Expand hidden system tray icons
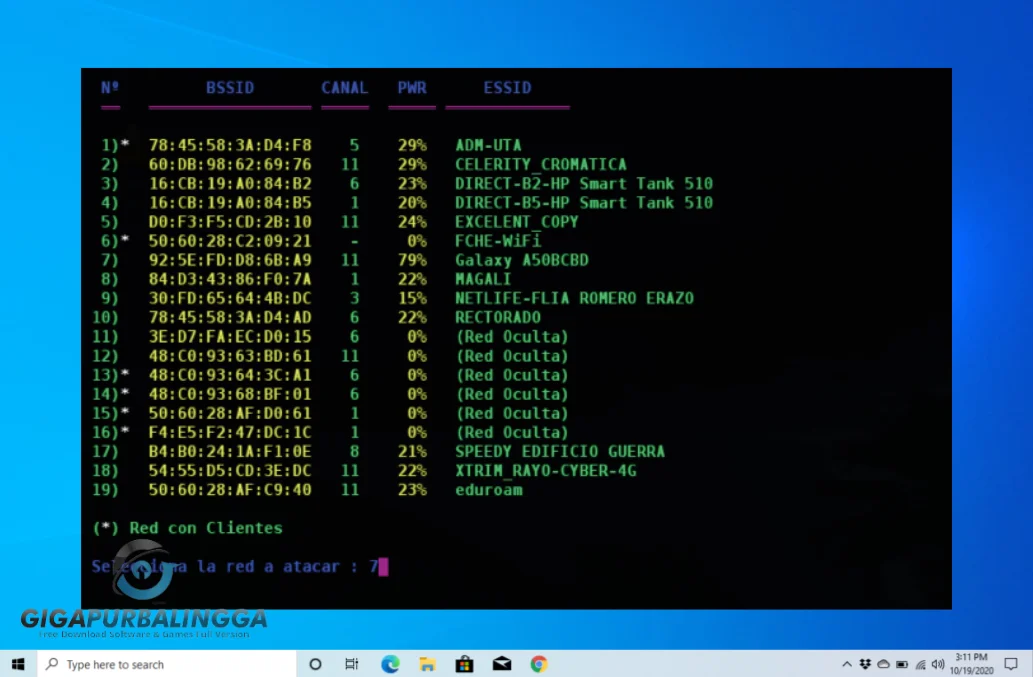This screenshot has height=677, width=1033. click(x=847, y=663)
